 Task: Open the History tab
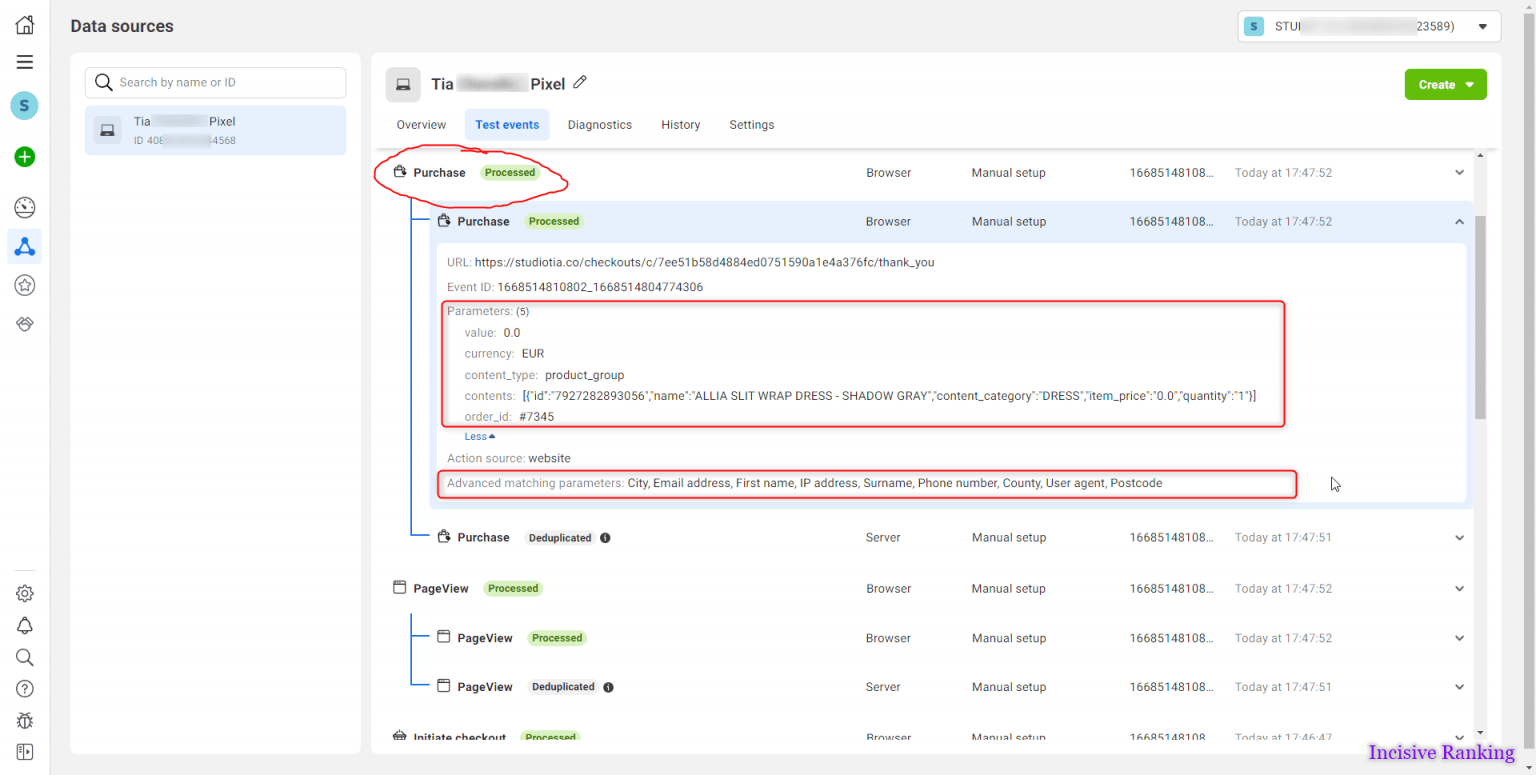(681, 125)
